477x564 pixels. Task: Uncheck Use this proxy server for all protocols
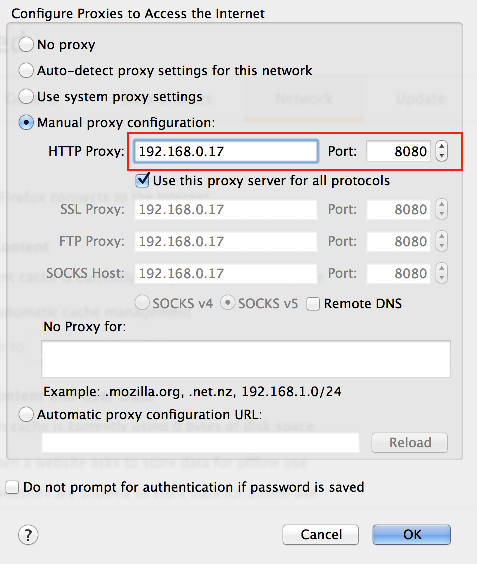click(142, 180)
